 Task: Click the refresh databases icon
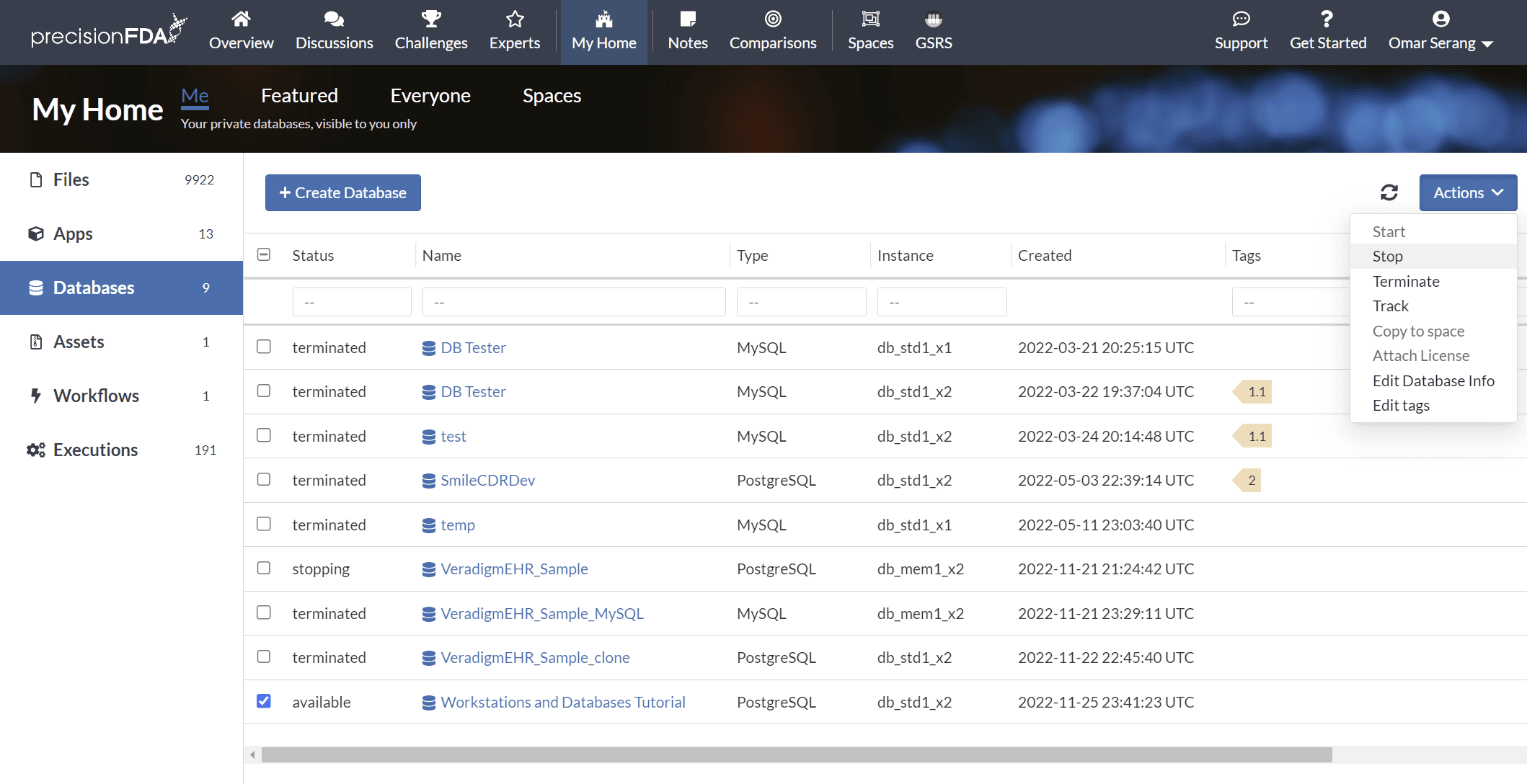pyautogui.click(x=1389, y=192)
